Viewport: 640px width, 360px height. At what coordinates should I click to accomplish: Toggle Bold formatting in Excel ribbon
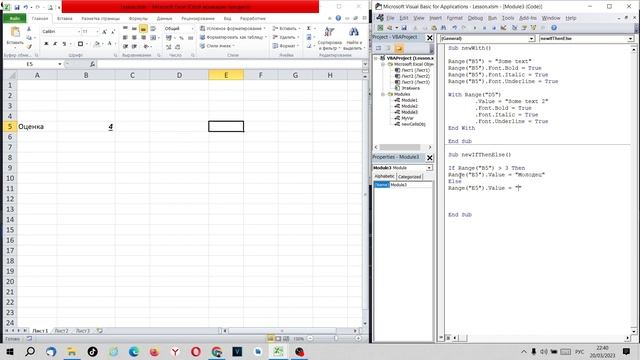coord(46,43)
